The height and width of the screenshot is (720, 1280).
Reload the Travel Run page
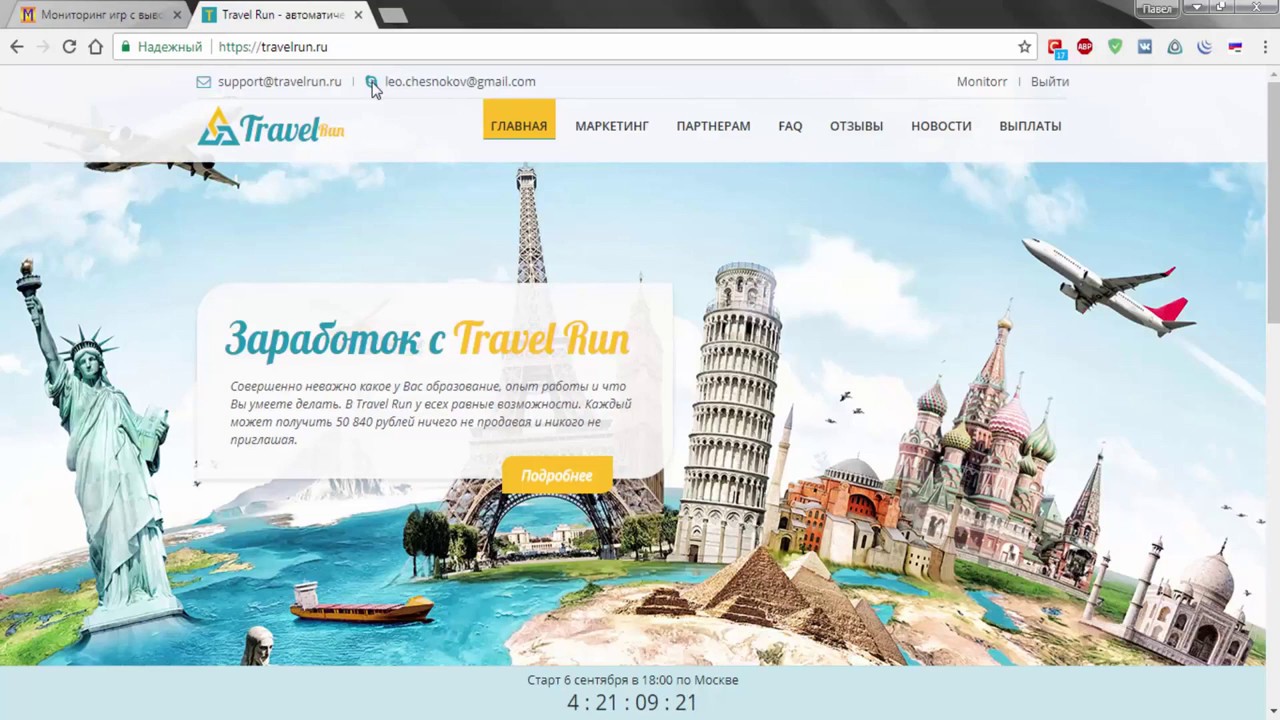69,47
